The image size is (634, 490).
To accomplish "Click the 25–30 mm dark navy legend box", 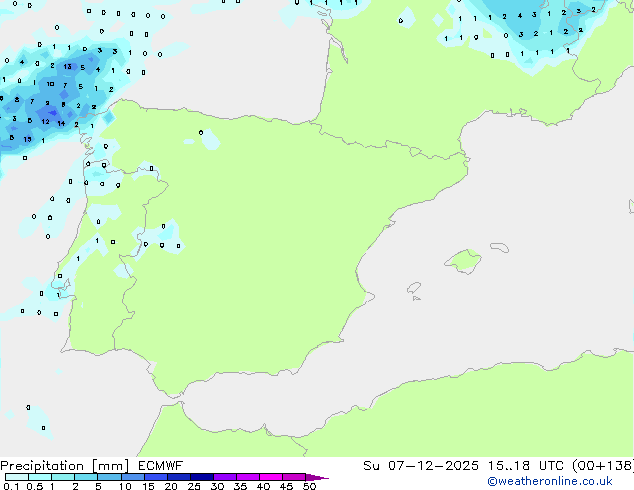I will (x=202, y=477).
